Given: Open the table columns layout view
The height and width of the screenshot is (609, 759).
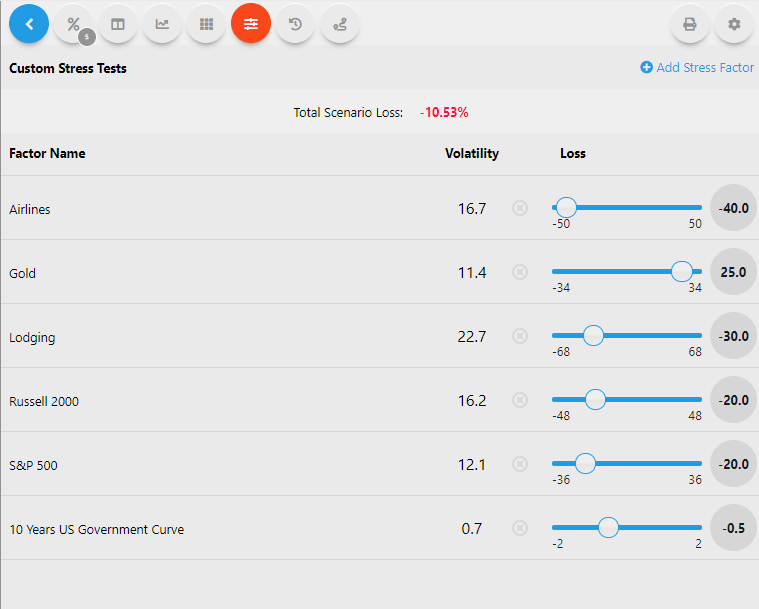Looking at the screenshot, I should (x=118, y=24).
